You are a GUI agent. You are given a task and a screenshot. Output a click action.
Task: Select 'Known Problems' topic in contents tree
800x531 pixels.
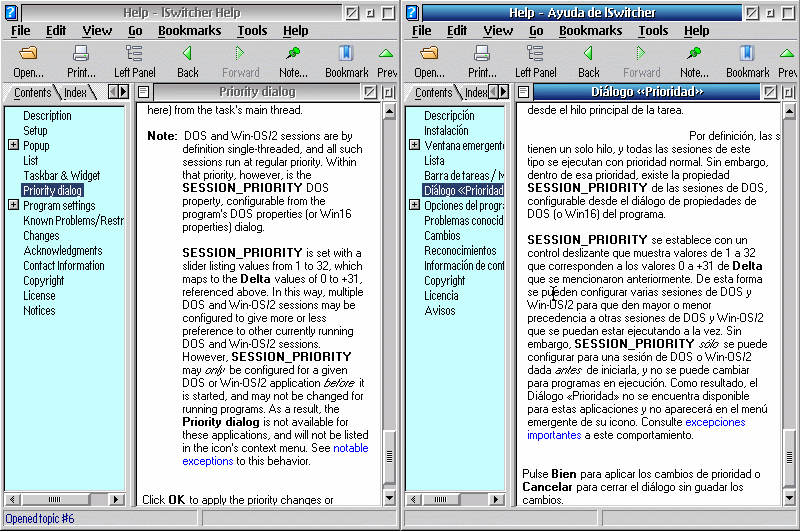click(x=73, y=221)
